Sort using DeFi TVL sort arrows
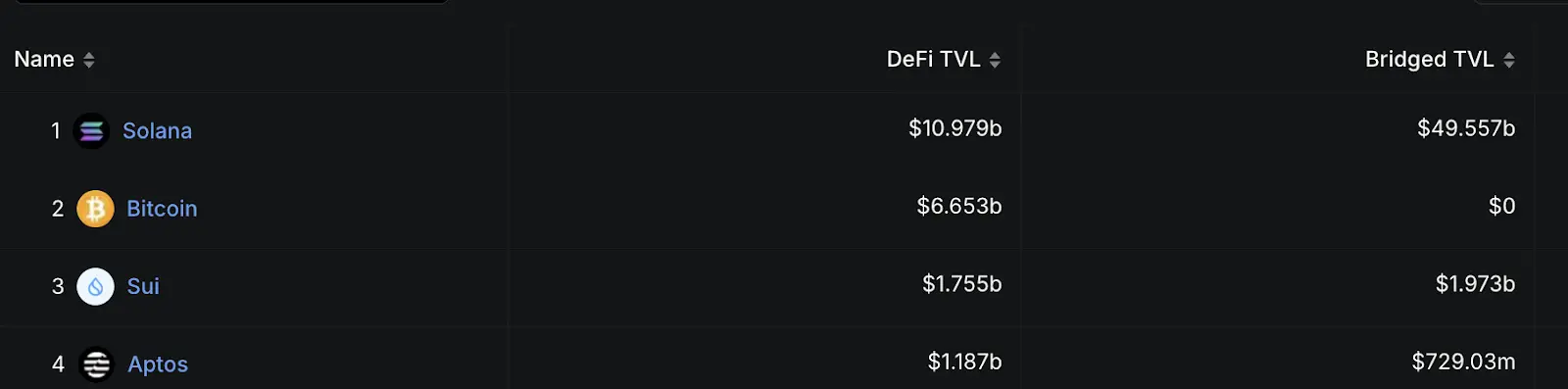This screenshot has width=1568, height=389. 995,60
